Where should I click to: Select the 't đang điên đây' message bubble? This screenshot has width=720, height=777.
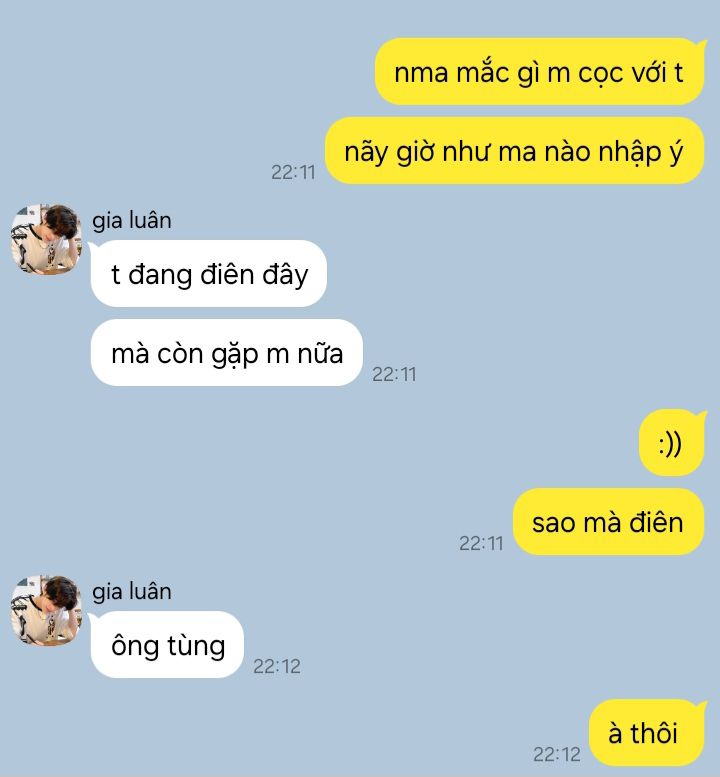click(209, 274)
